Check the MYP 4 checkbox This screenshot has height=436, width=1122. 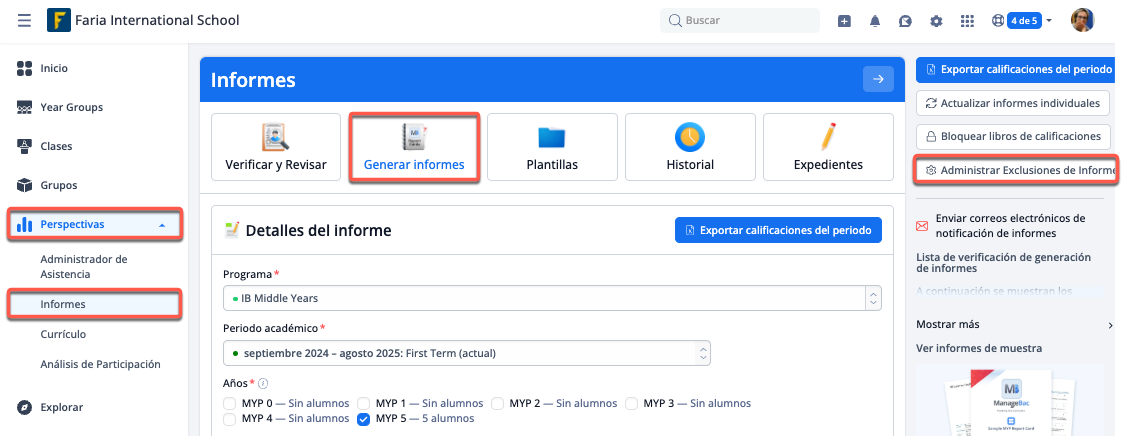(x=229, y=419)
